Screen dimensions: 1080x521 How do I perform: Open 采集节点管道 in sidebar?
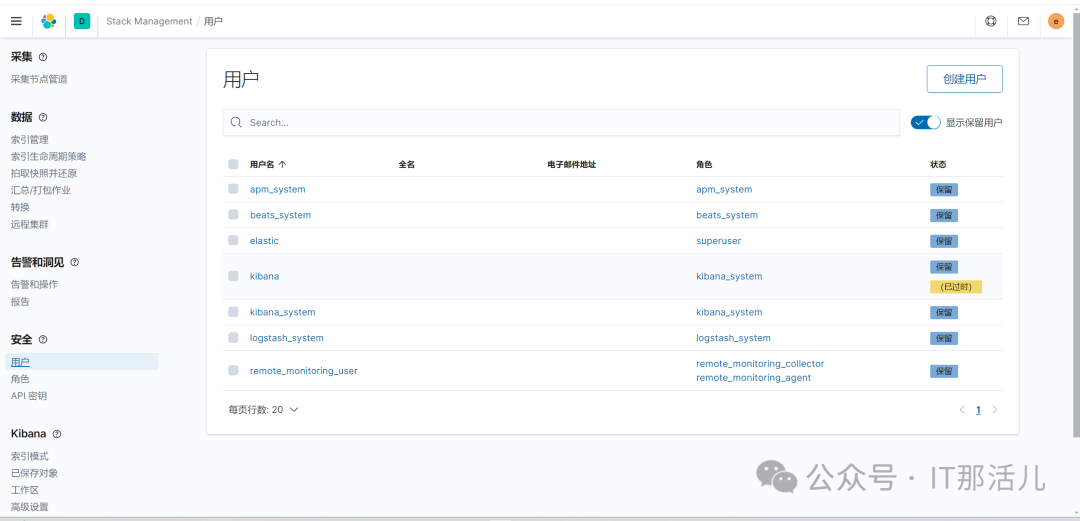tap(39, 79)
